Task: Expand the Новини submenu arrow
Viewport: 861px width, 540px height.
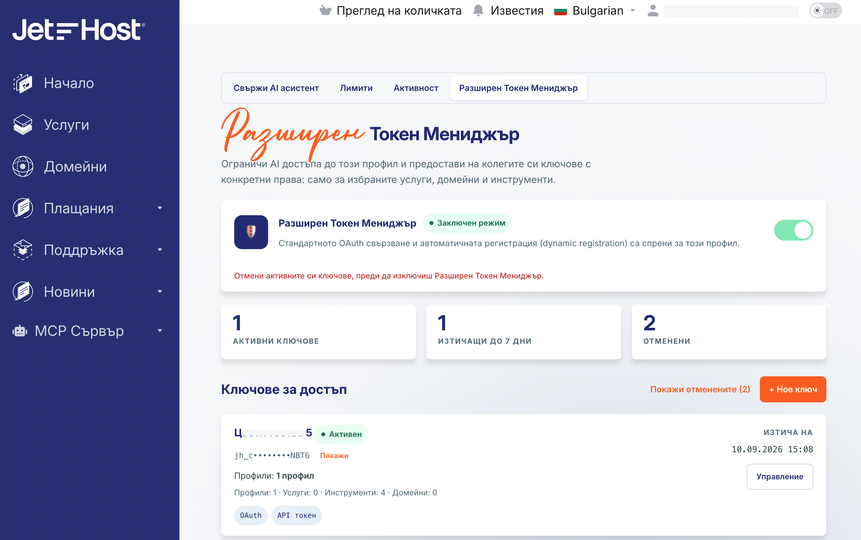Action: tap(160, 292)
